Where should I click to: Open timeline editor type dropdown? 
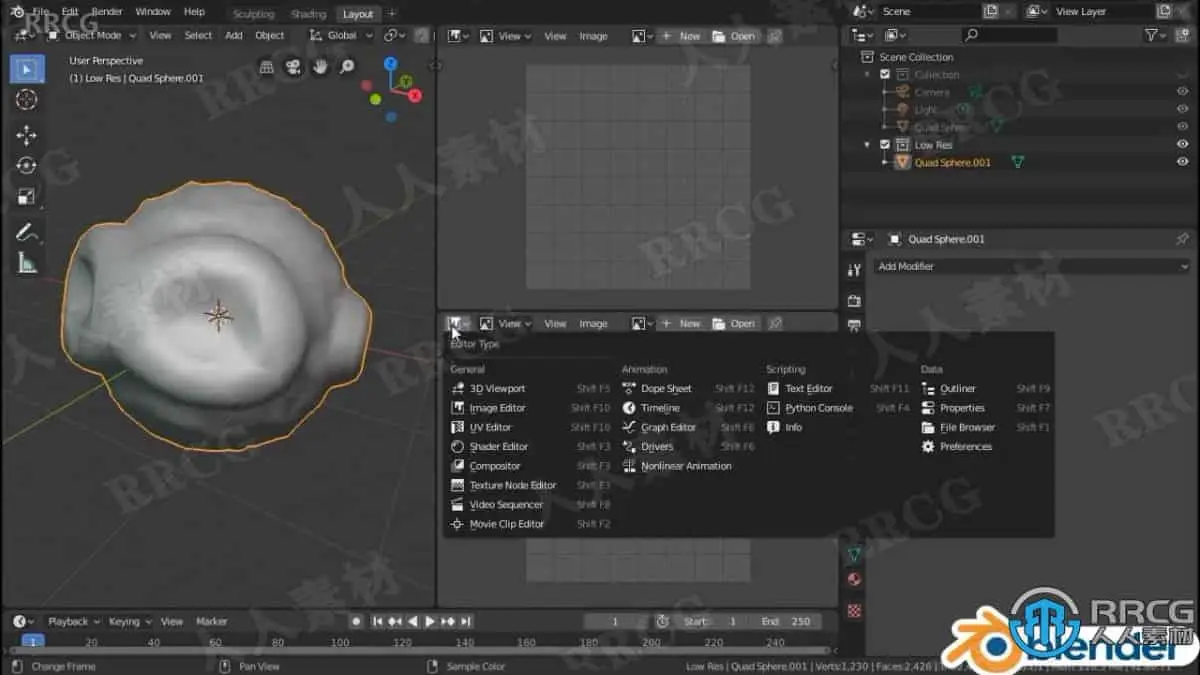click(x=23, y=621)
